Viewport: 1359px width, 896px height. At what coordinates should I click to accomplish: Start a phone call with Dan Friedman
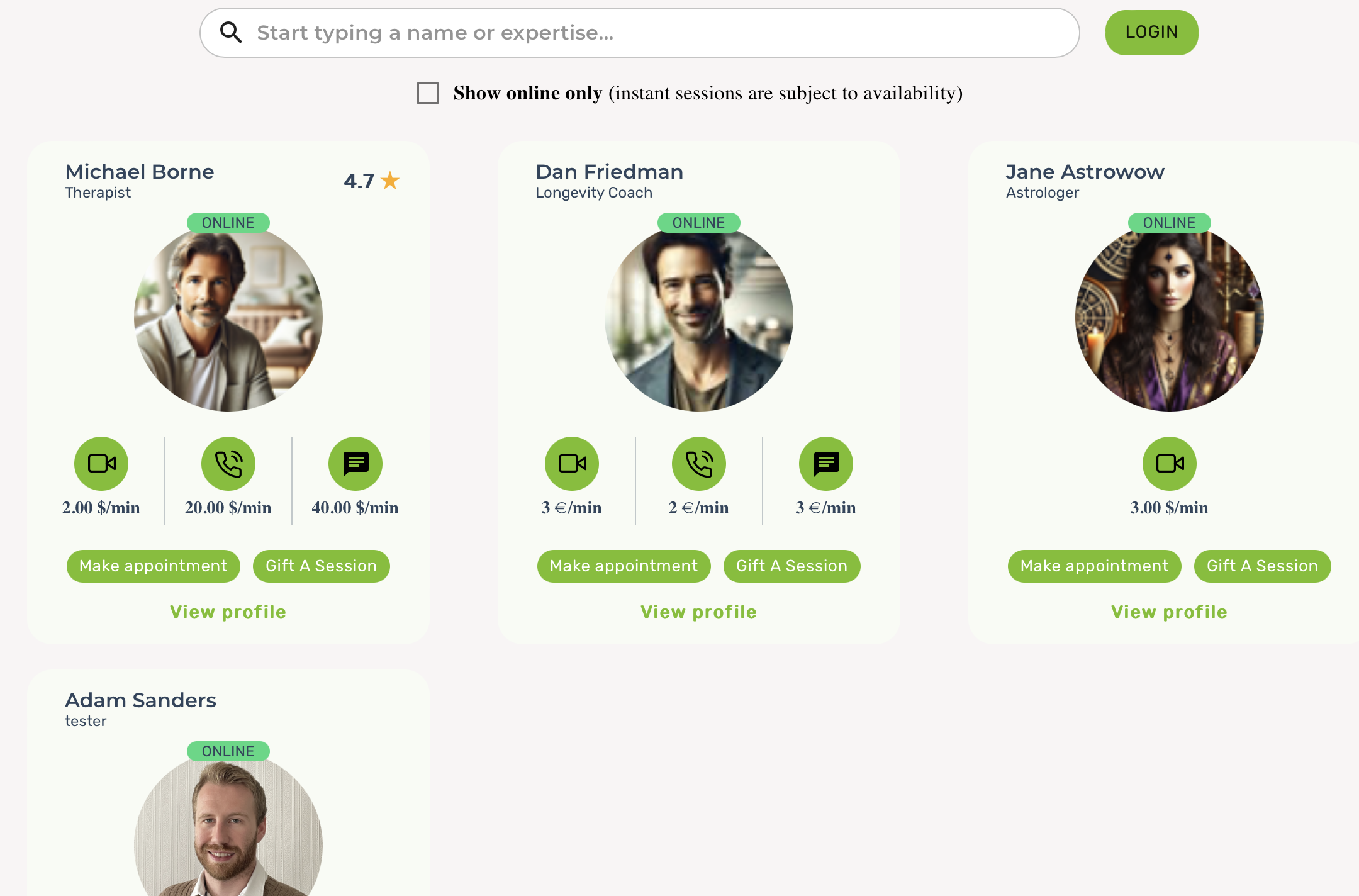click(x=699, y=464)
